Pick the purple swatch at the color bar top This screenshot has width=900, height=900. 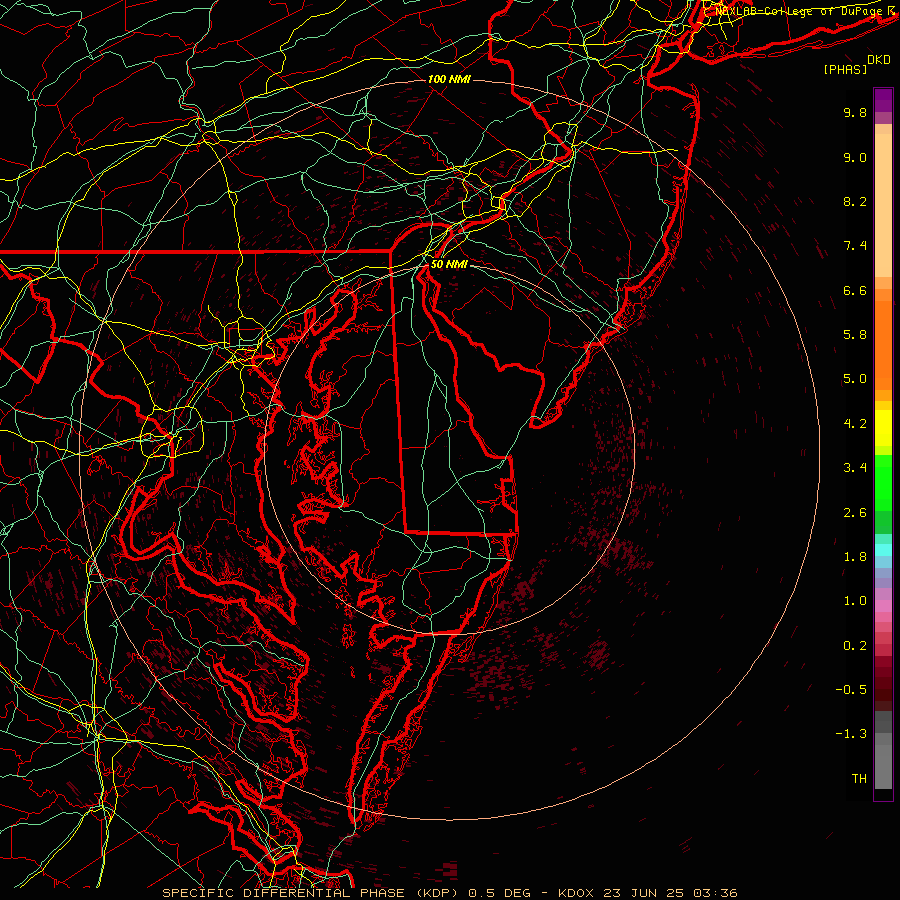coord(883,100)
